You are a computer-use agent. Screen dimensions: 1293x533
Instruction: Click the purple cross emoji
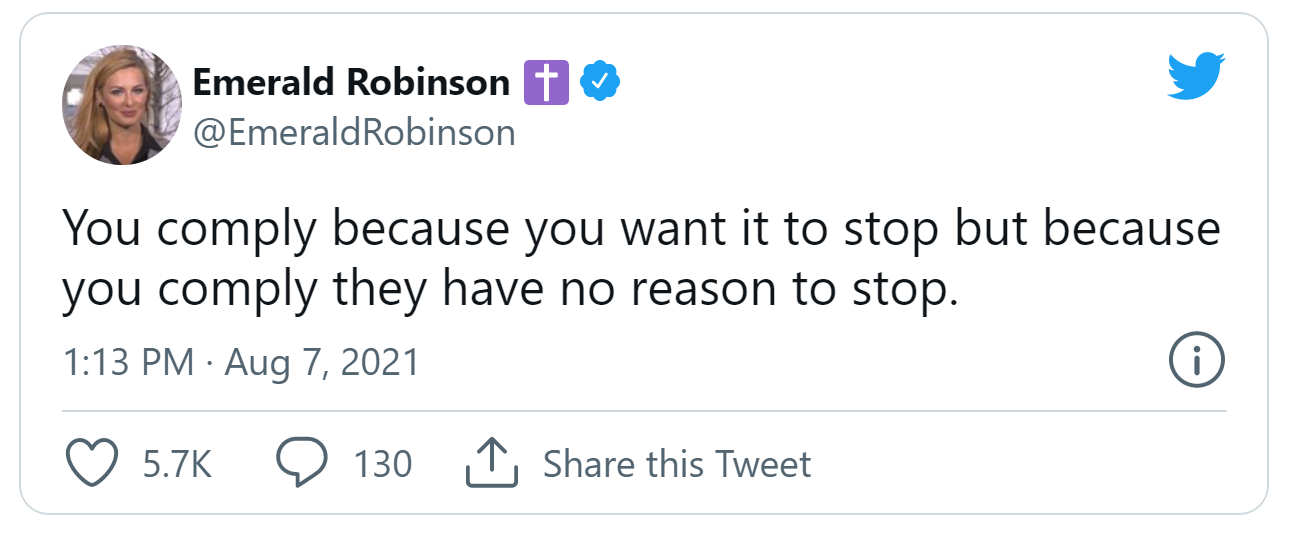[546, 83]
